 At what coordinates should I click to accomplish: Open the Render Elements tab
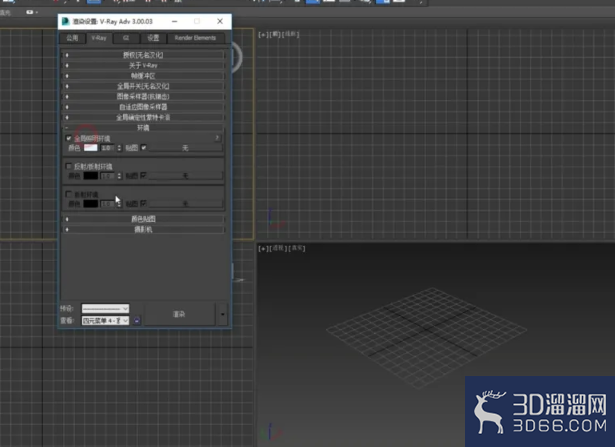pyautogui.click(x=195, y=38)
